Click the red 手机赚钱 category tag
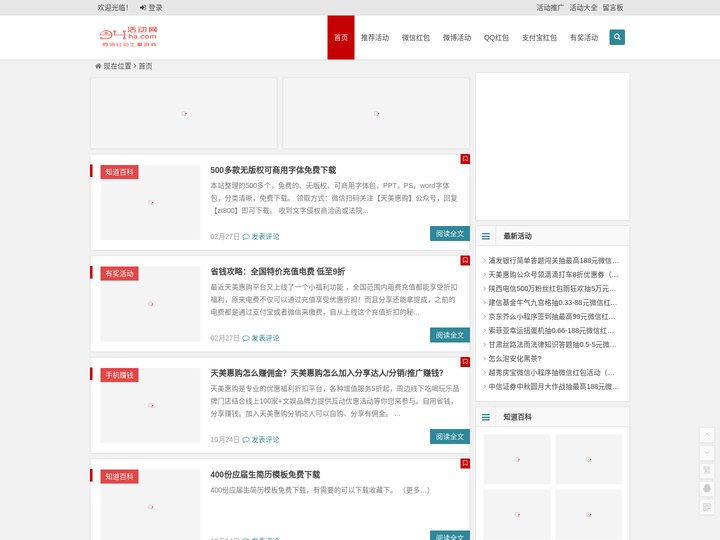The height and width of the screenshot is (540, 720). (x=119, y=375)
